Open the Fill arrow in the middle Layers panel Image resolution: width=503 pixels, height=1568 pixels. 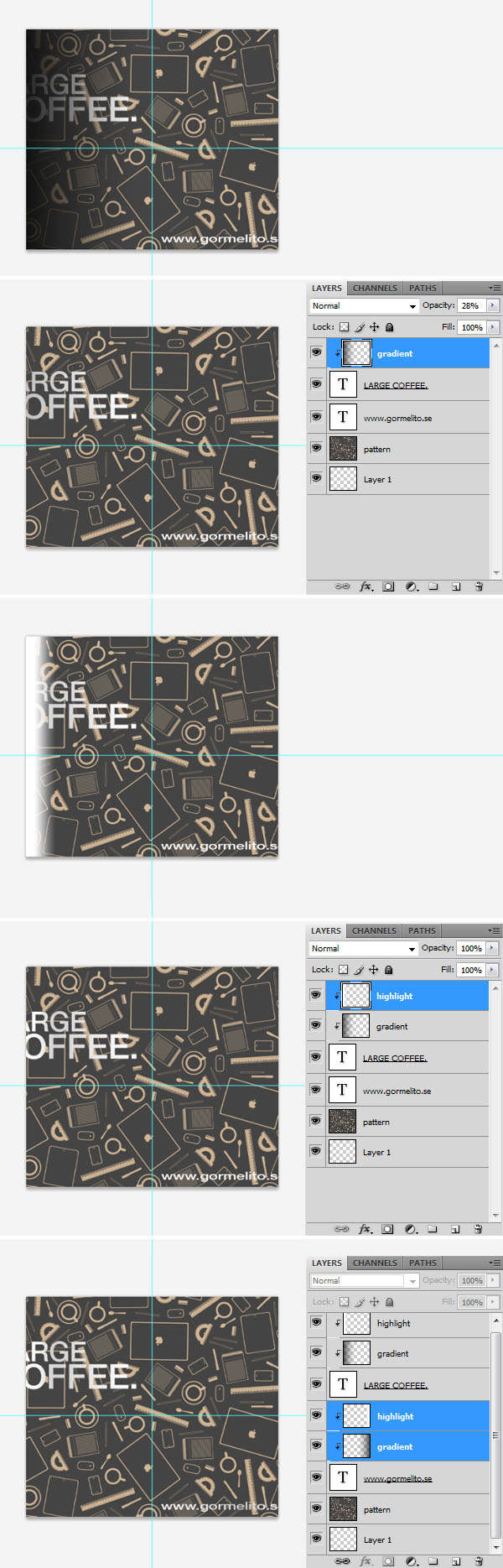point(492,970)
